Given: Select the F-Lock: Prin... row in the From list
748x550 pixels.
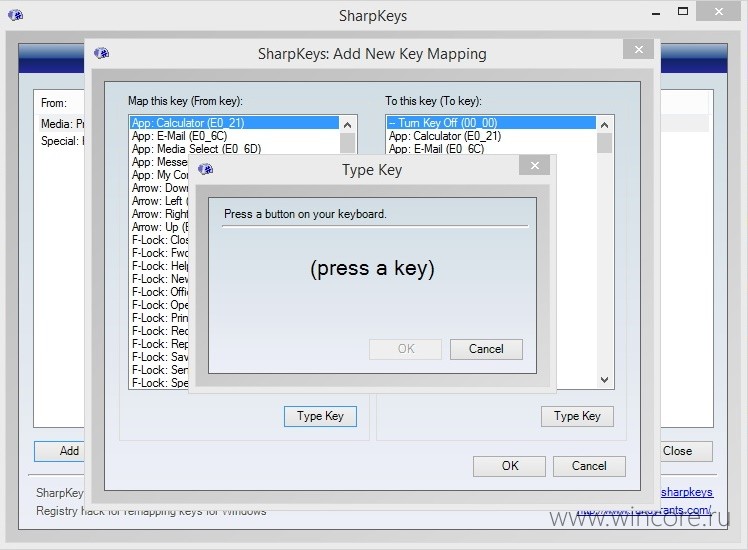Looking at the screenshot, I should click(x=159, y=318).
